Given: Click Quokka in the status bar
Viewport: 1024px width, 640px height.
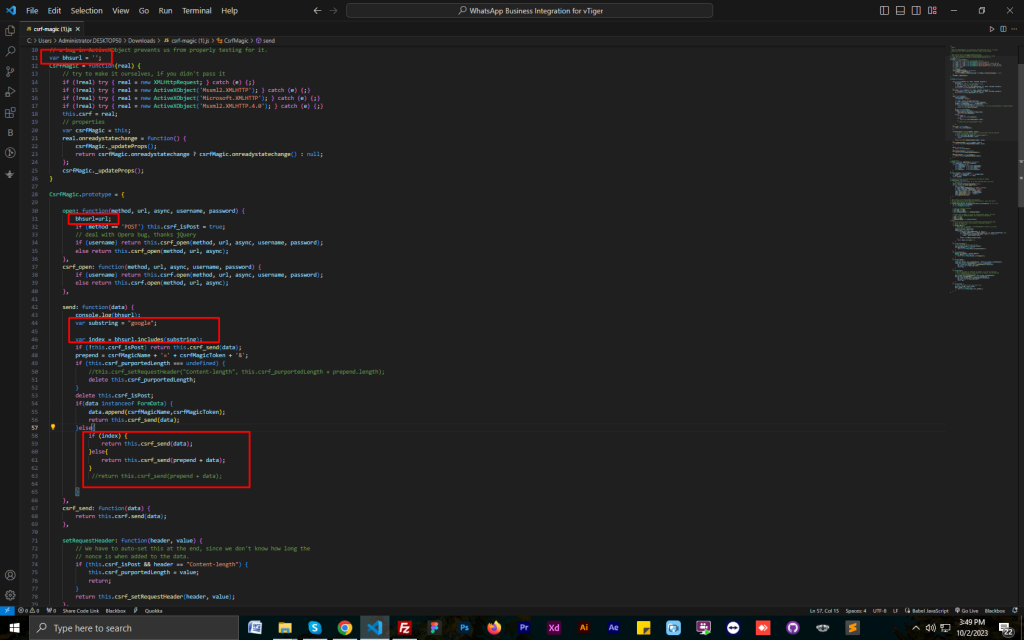Looking at the screenshot, I should [x=153, y=611].
